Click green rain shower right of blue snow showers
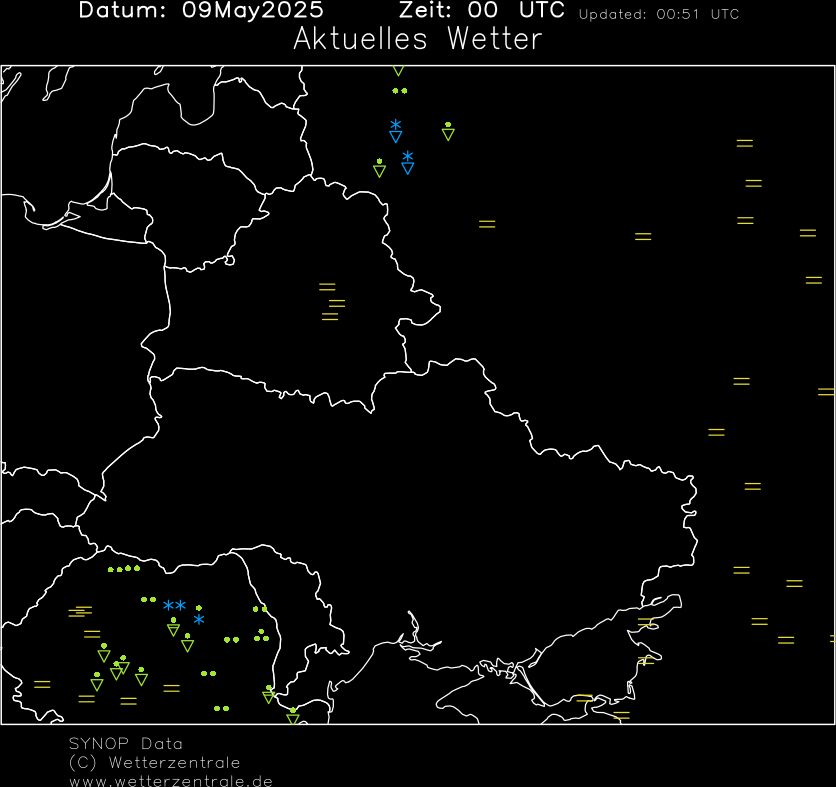Viewport: 836px width, 787px height. (448, 131)
